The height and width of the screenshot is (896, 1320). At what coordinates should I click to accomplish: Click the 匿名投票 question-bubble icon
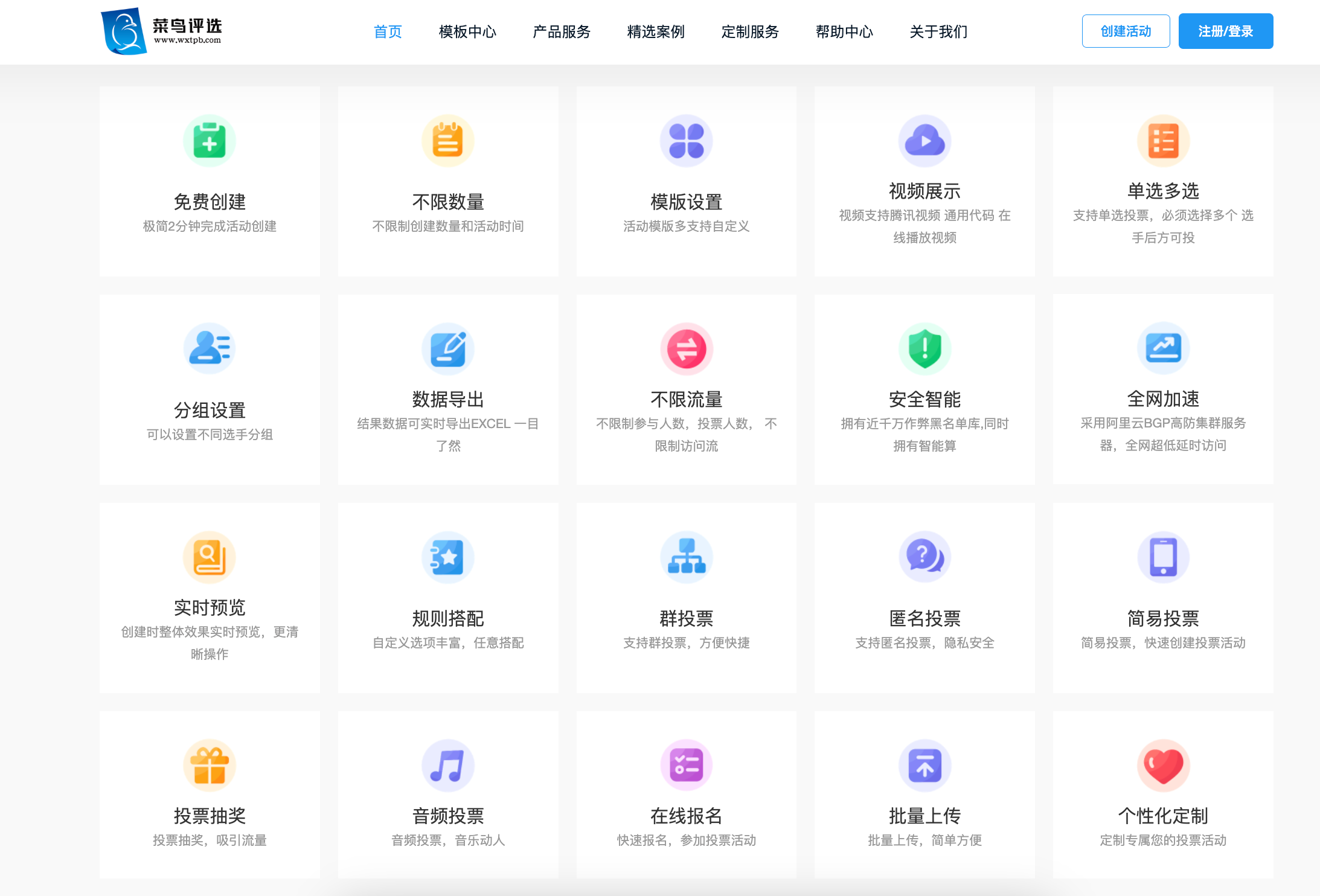pos(924,557)
